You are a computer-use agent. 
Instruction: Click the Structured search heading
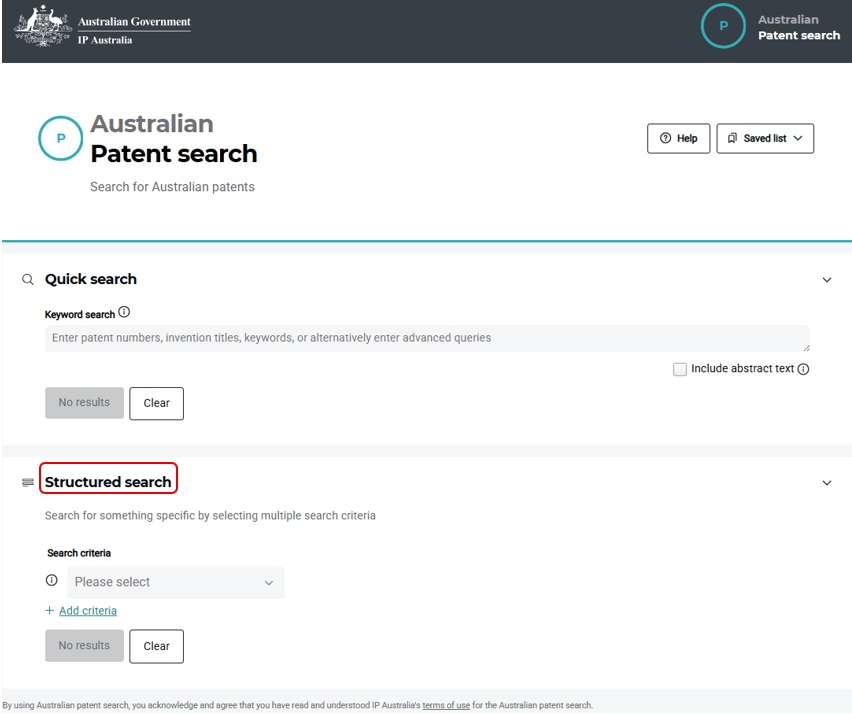[x=108, y=482]
